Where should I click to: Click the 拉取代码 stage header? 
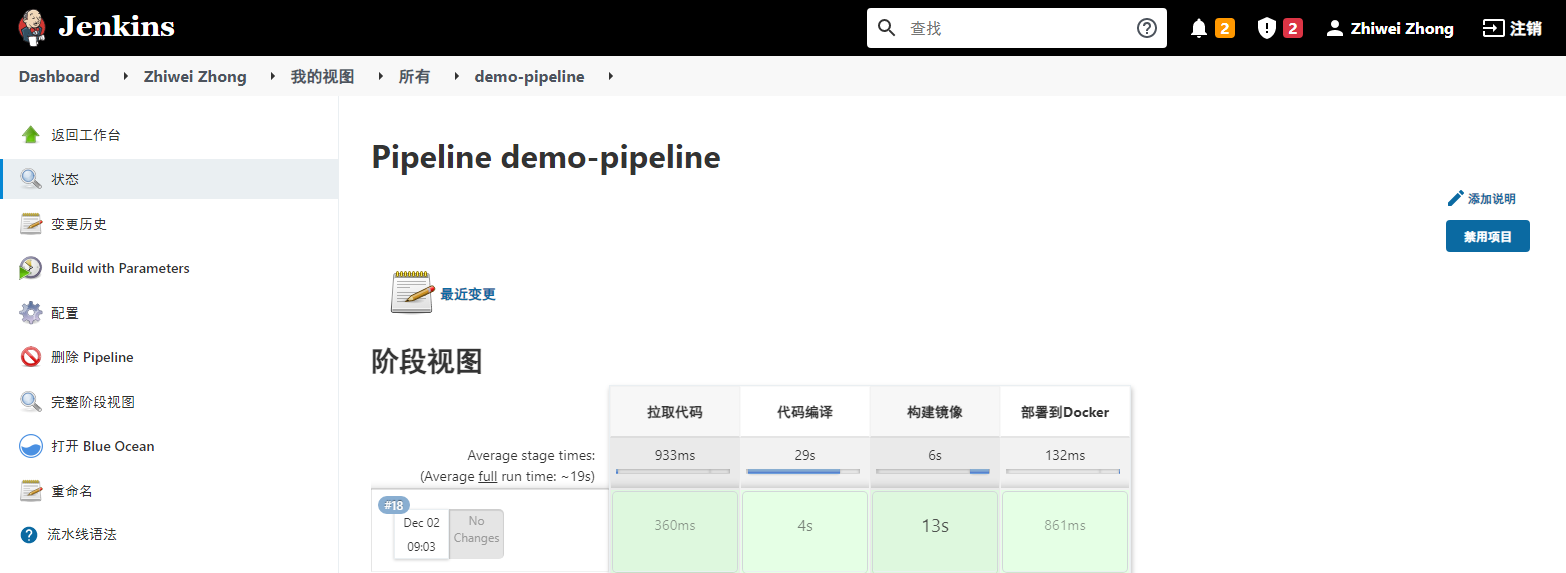675,411
